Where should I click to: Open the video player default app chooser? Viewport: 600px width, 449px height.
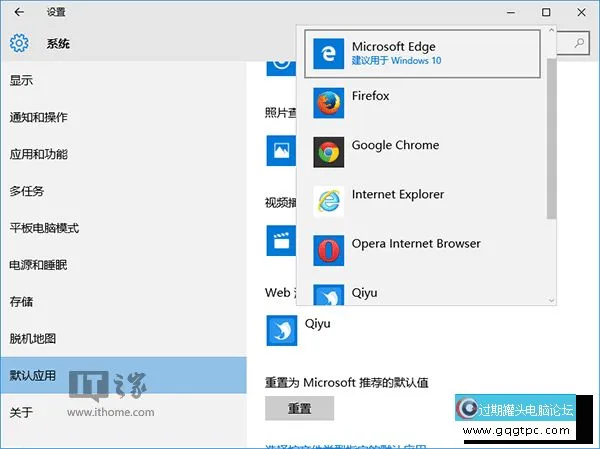pos(280,240)
